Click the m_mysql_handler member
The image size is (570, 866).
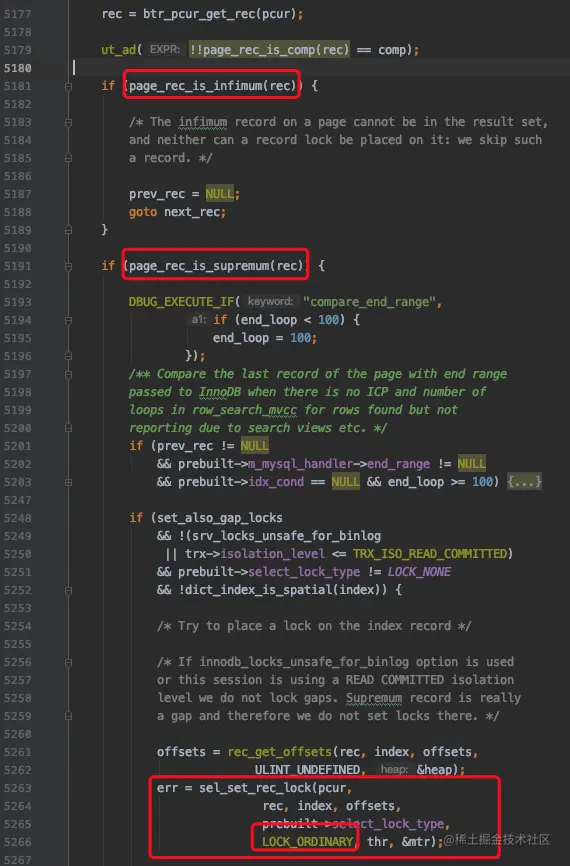[x=300, y=464]
